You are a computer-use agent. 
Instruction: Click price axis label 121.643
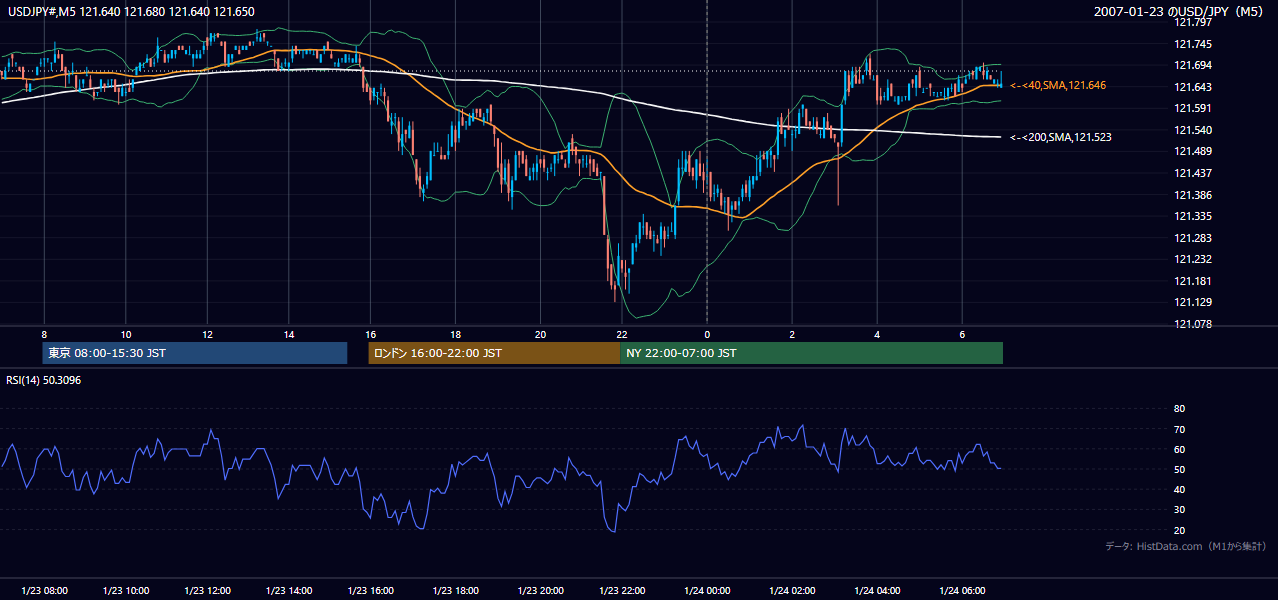[x=1192, y=87]
